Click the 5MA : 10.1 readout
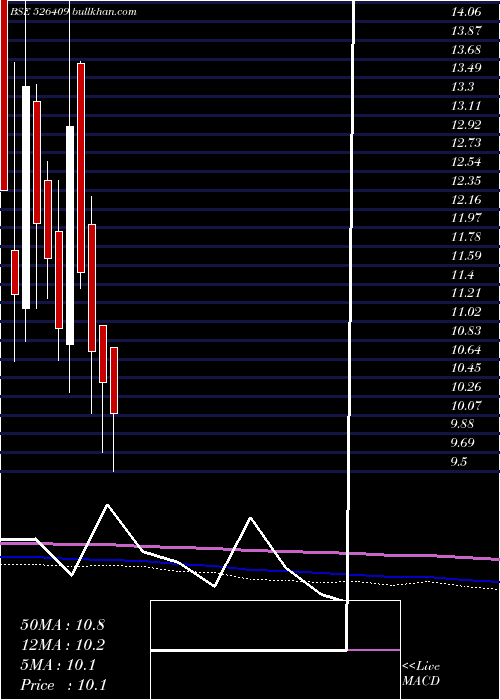Screen dimensions: 500x700 click(x=58, y=665)
